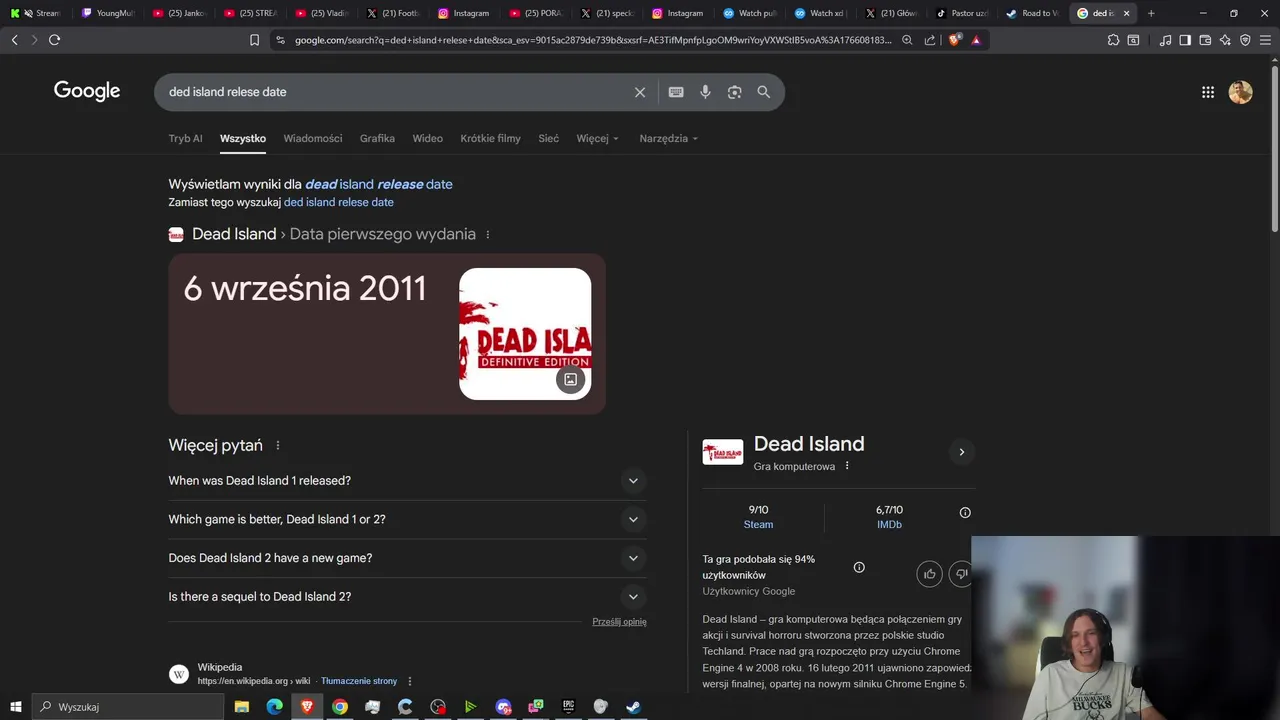Select the Wiadomości search tab
Viewport: 1280px width, 720px height.
pyautogui.click(x=313, y=139)
